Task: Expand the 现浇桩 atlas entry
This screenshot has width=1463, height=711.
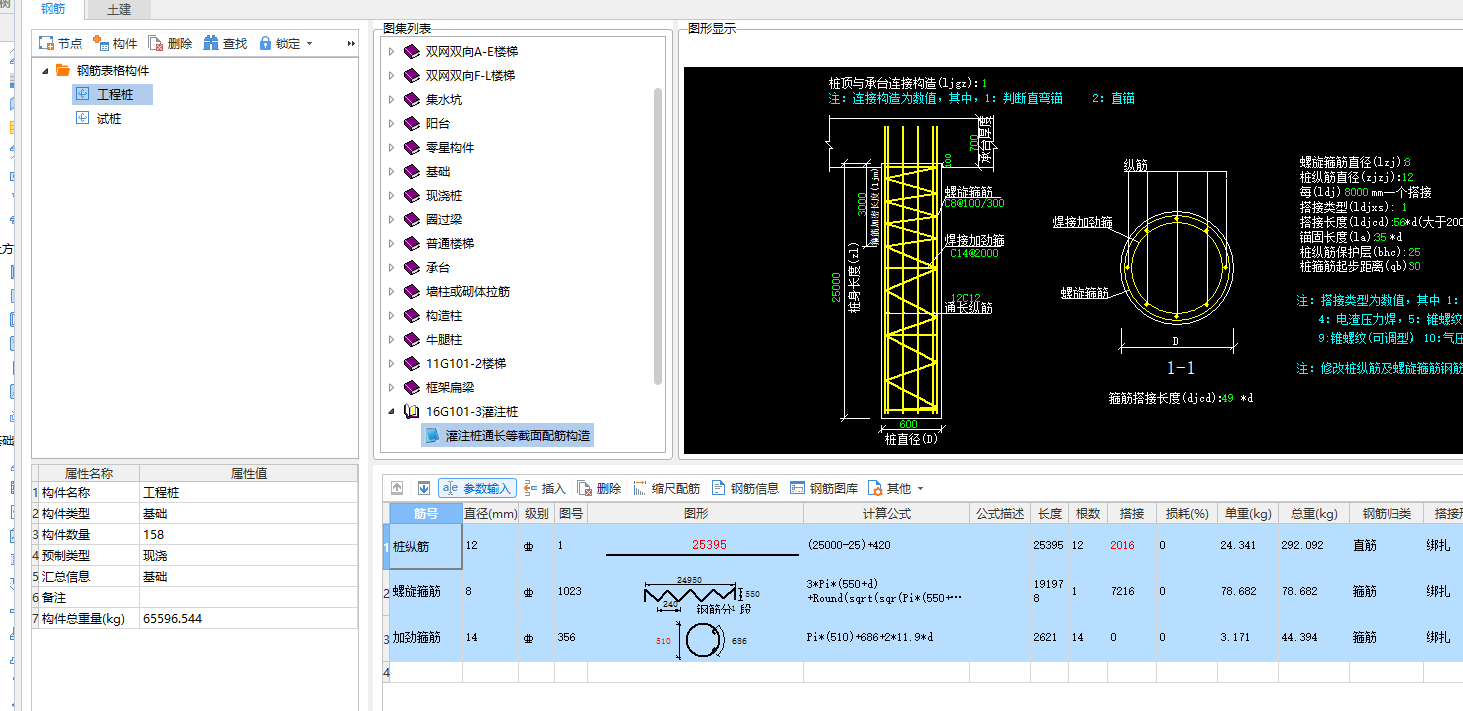Action: (392, 196)
